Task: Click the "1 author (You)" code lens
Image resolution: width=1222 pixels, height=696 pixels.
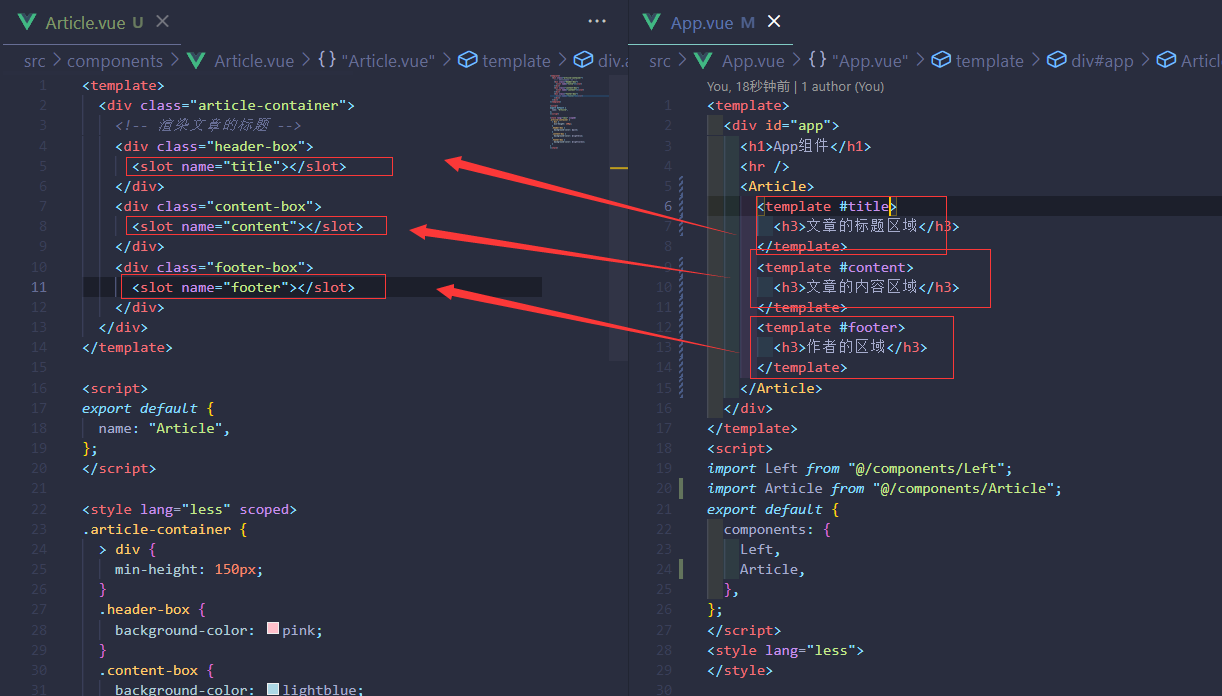Action: point(843,87)
